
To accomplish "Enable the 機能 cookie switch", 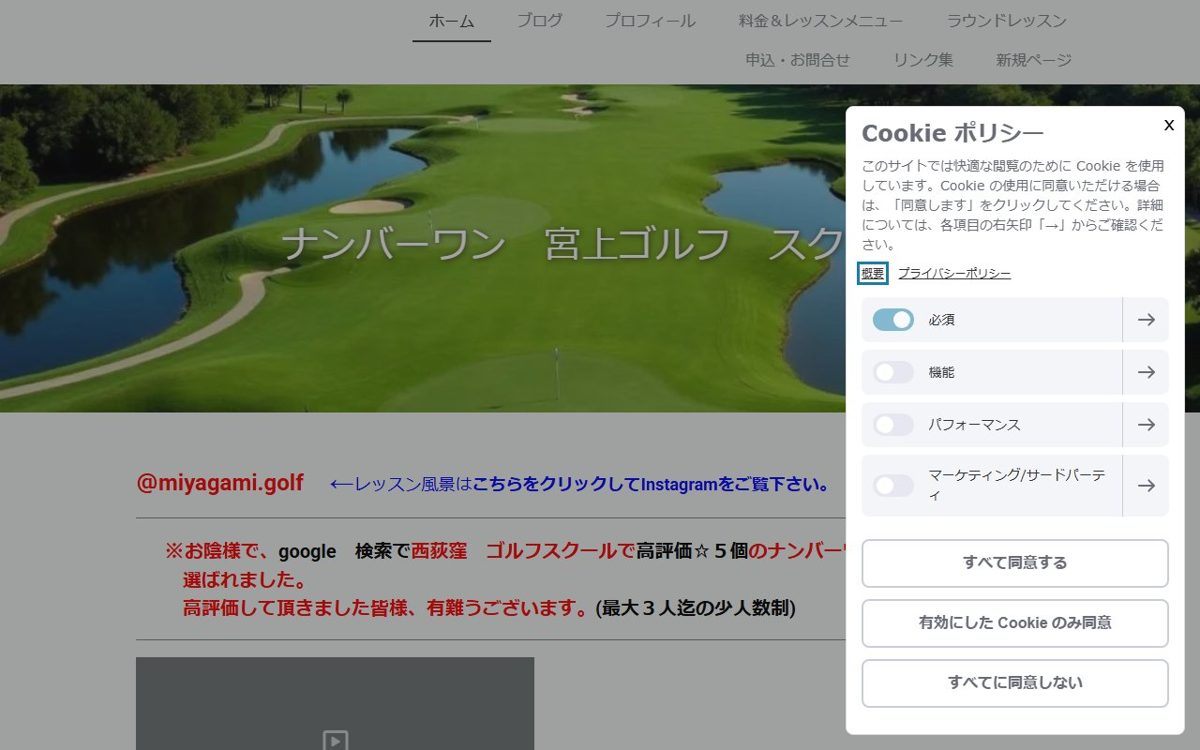I will tap(893, 372).
